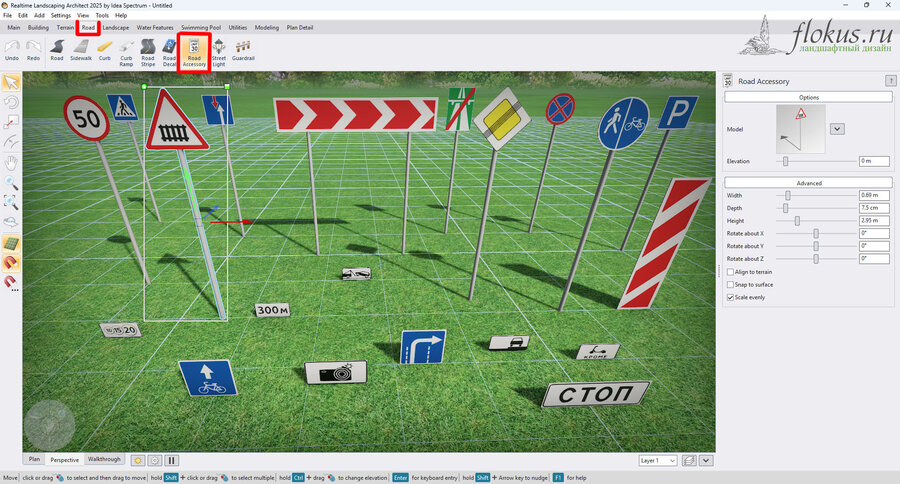Open the Help menu
This screenshot has width=900, height=484.
(121, 16)
